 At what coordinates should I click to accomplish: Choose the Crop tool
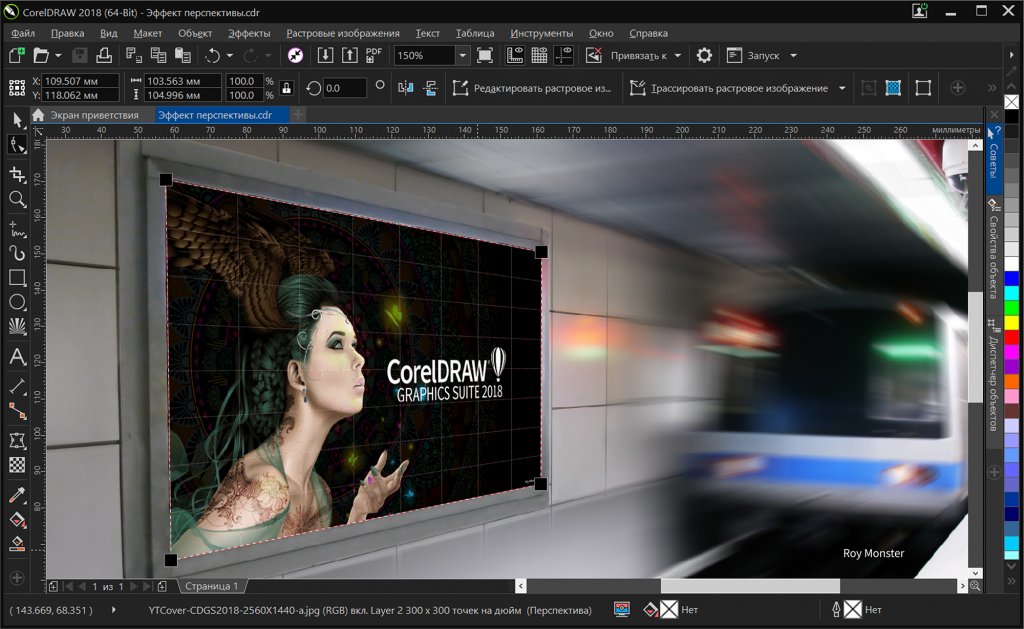tap(17, 174)
